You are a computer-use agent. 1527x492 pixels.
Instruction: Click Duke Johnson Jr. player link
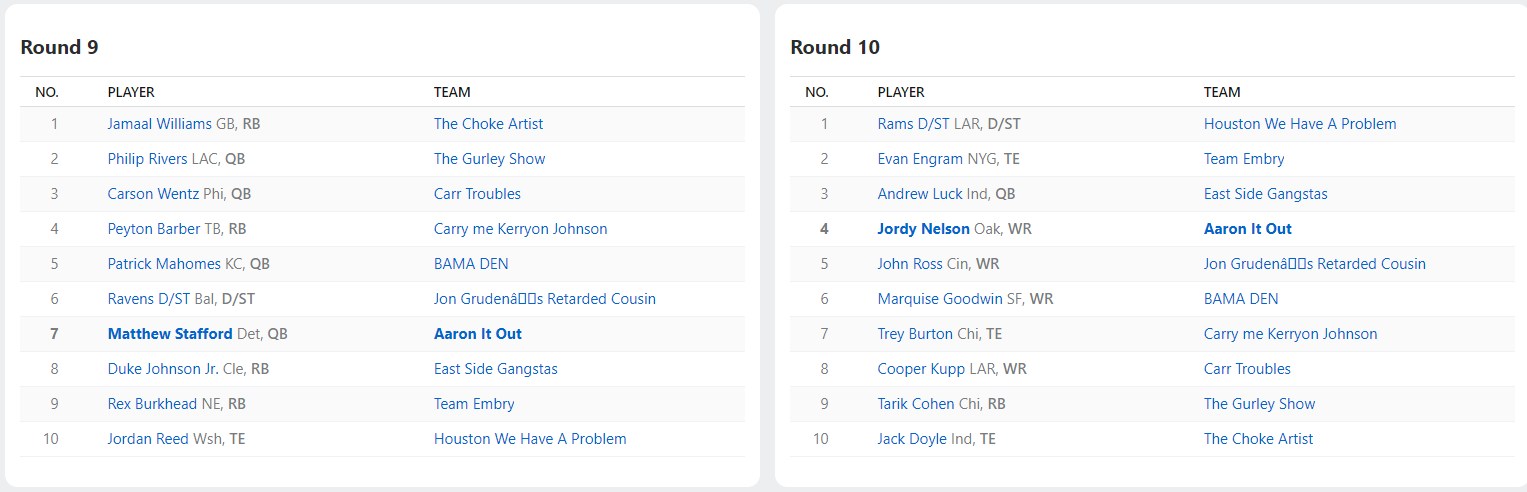coord(163,369)
